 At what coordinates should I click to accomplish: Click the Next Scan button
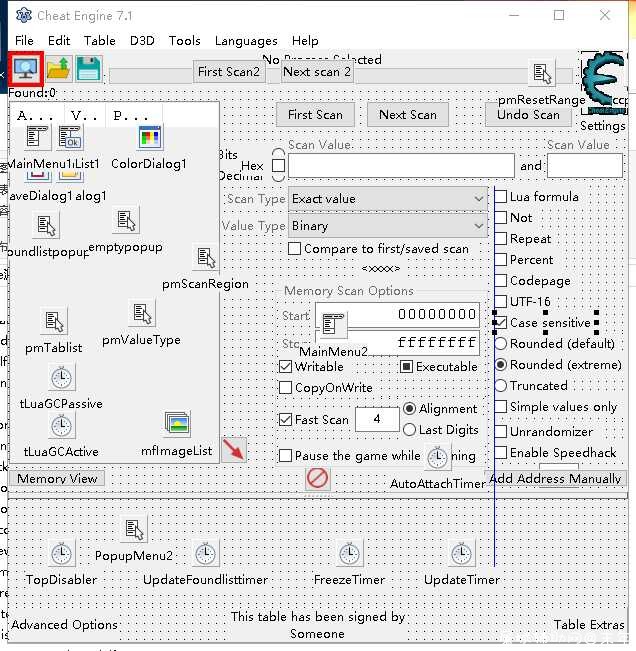pyautogui.click(x=408, y=115)
